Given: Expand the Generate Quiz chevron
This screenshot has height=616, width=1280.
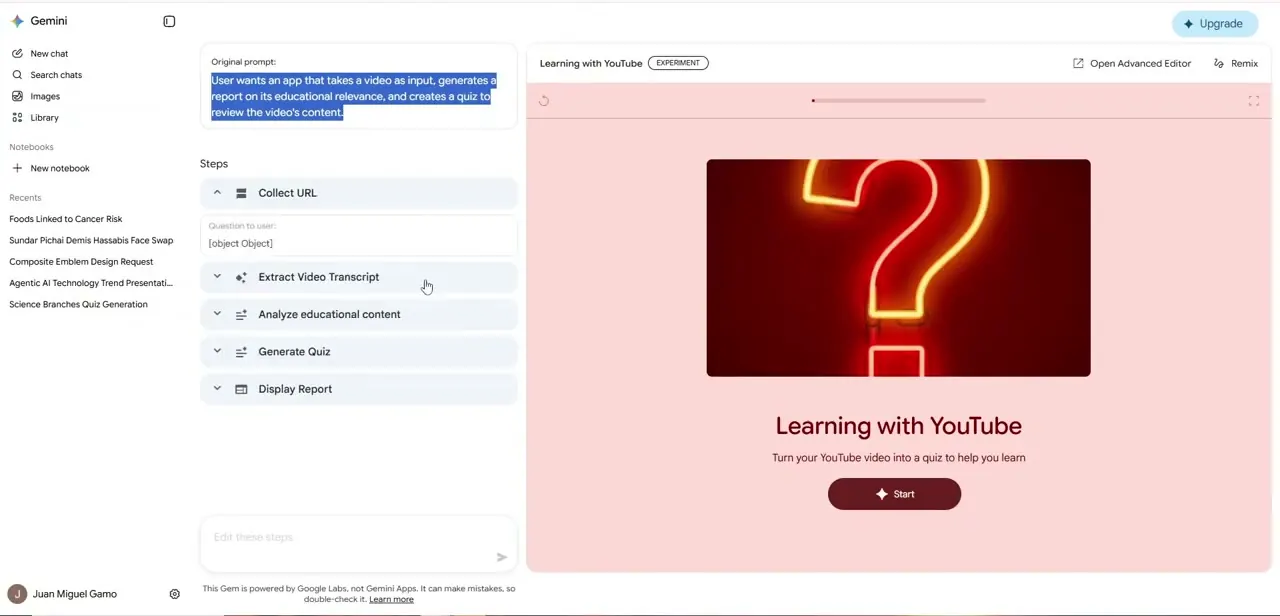Looking at the screenshot, I should pyautogui.click(x=217, y=352).
